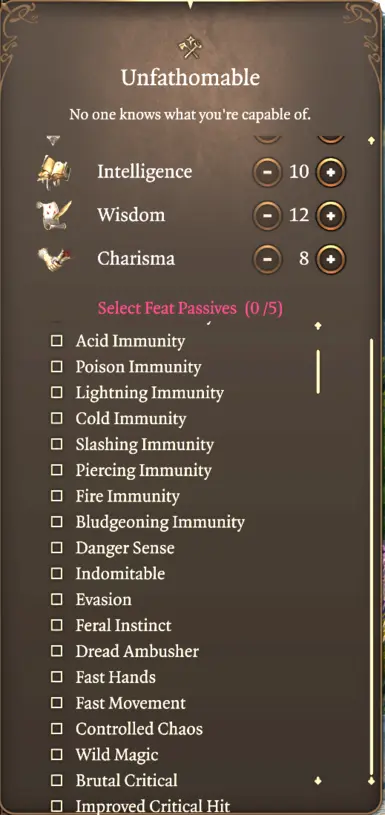
Task: Check Brutal Critical in the passives list
Action: point(56,780)
